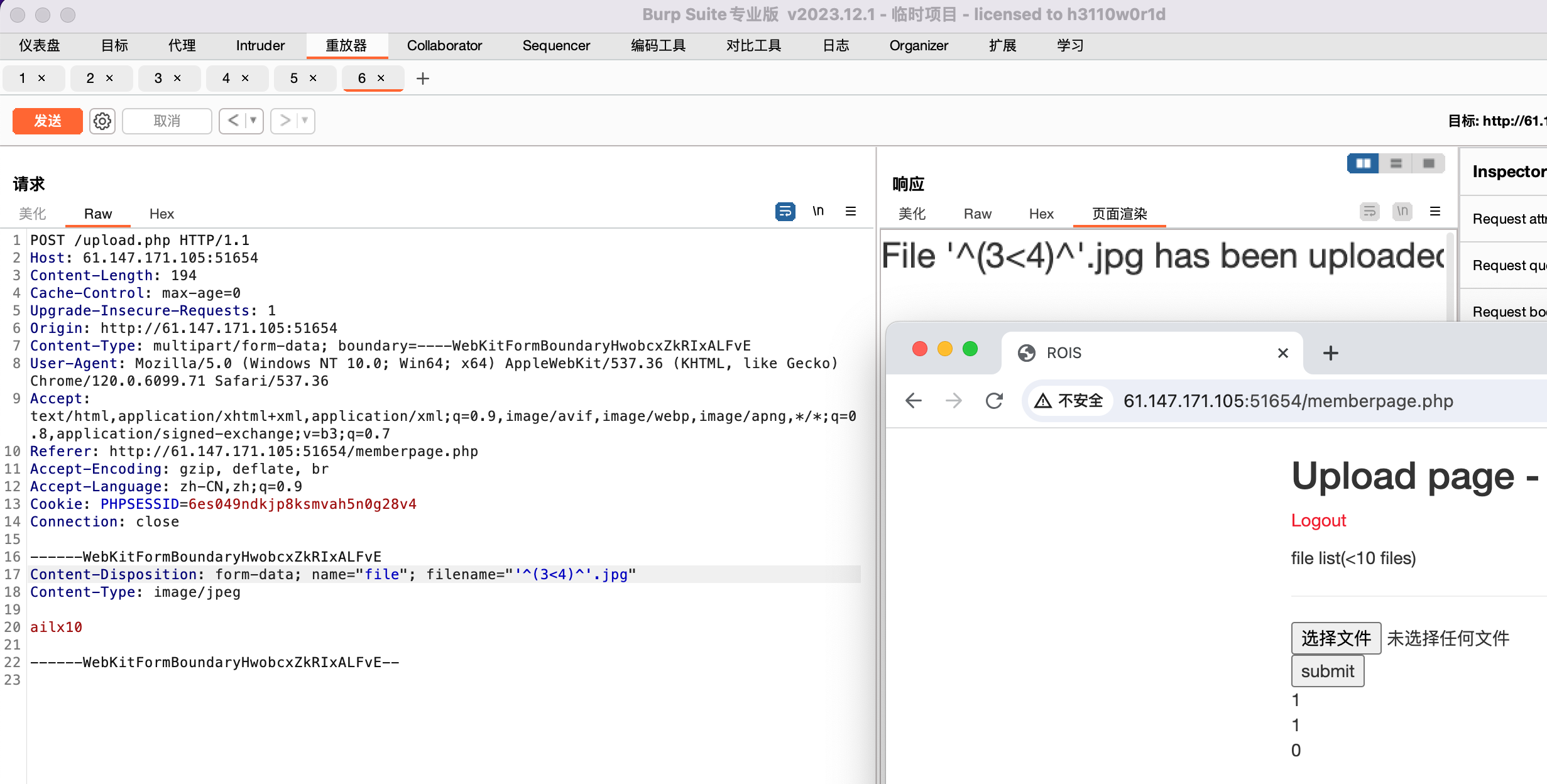Click the response panel vertical scrollbar
The height and width of the screenshot is (784, 1547).
[1451, 276]
